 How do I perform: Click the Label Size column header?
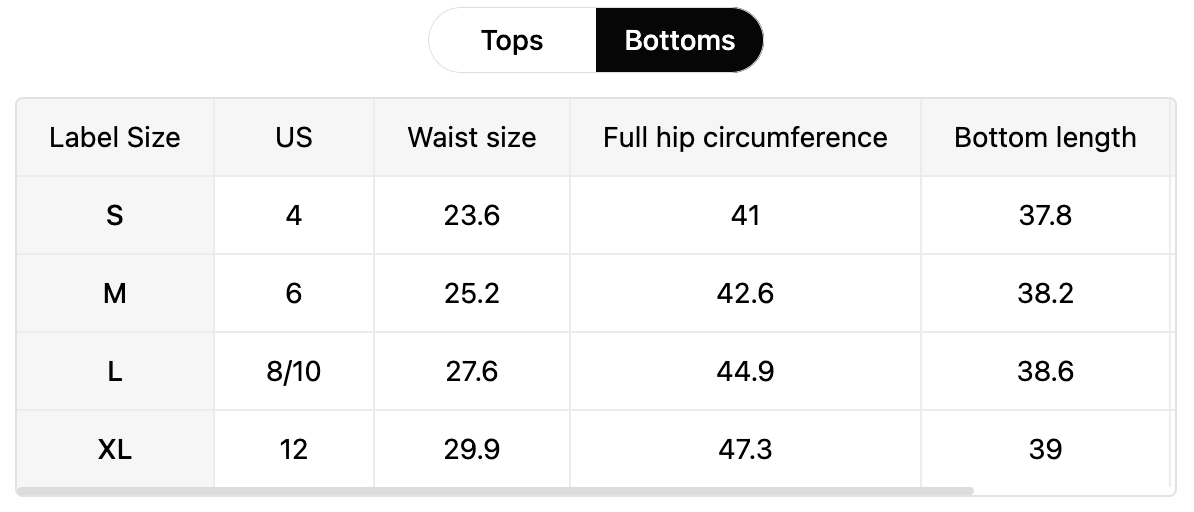point(115,138)
